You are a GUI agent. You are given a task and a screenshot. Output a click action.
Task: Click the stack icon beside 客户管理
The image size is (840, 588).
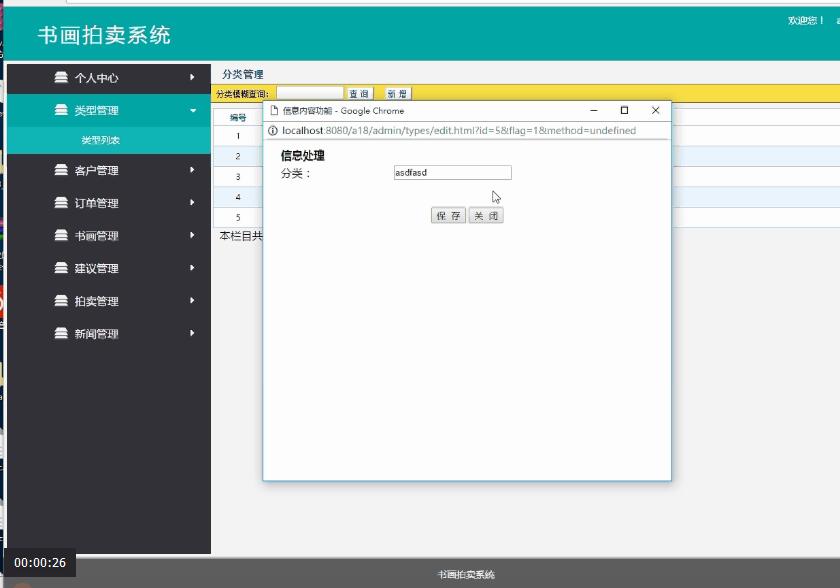pyautogui.click(x=61, y=170)
